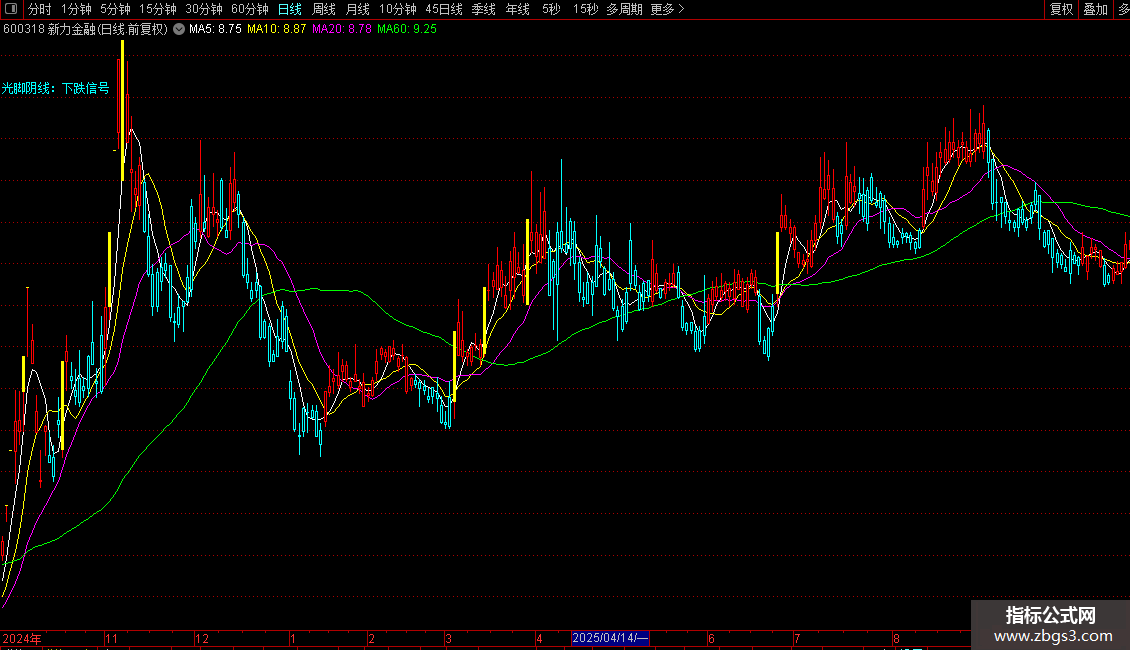
Task: Open the 多周期 multi-period view
Action: tap(625, 9)
